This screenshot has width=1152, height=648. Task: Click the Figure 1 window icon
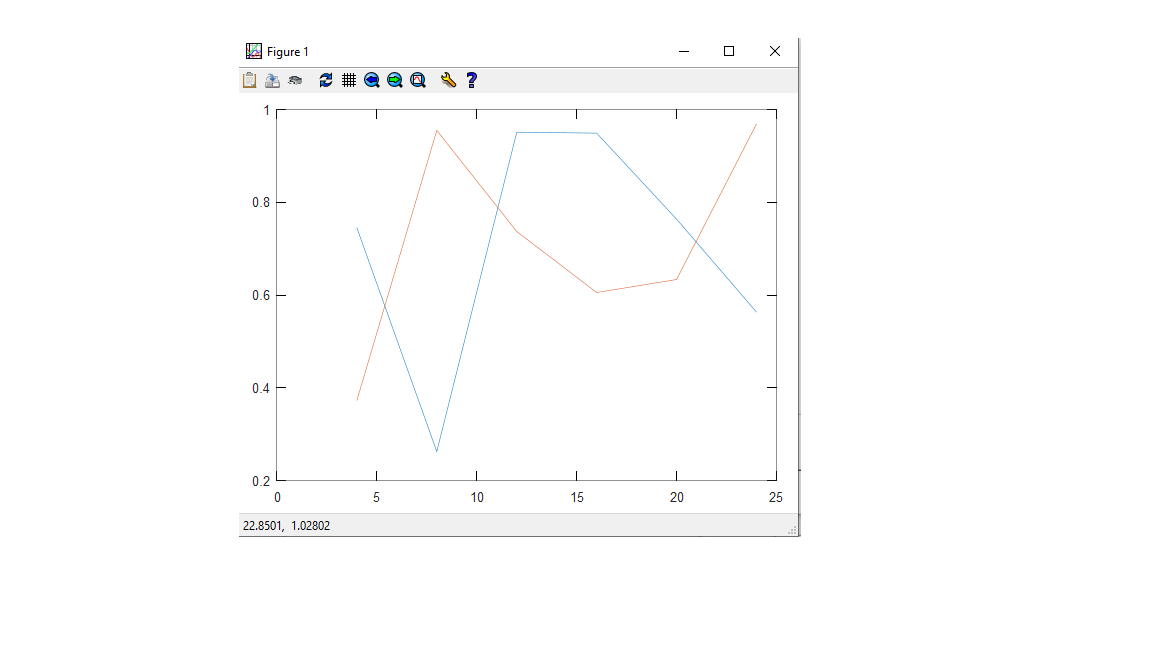[254, 51]
